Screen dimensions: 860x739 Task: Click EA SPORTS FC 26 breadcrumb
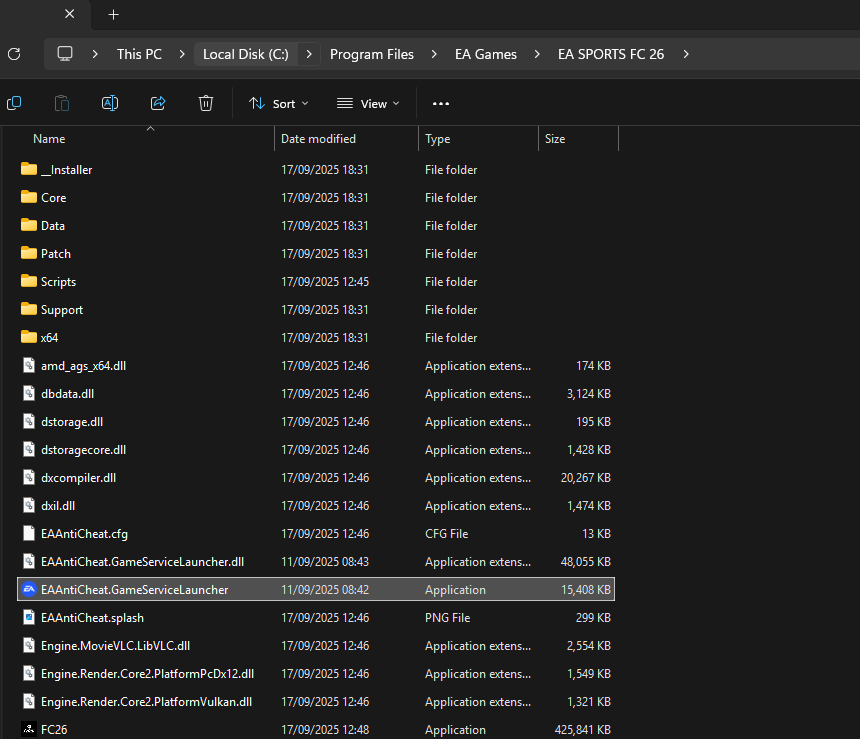(x=611, y=54)
